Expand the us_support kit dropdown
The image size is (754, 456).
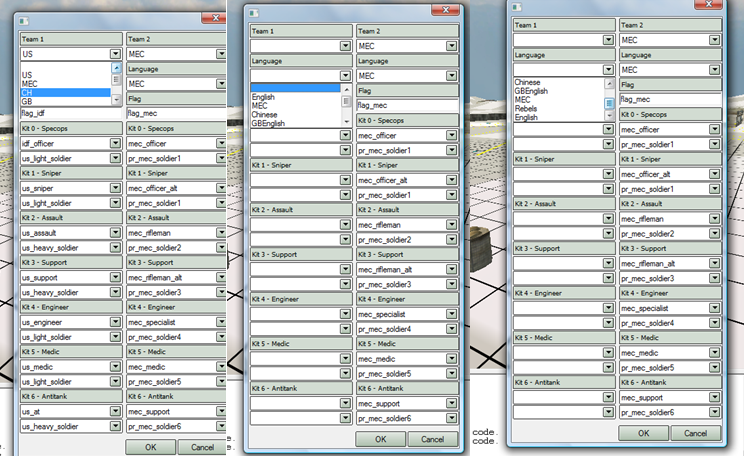coord(117,277)
